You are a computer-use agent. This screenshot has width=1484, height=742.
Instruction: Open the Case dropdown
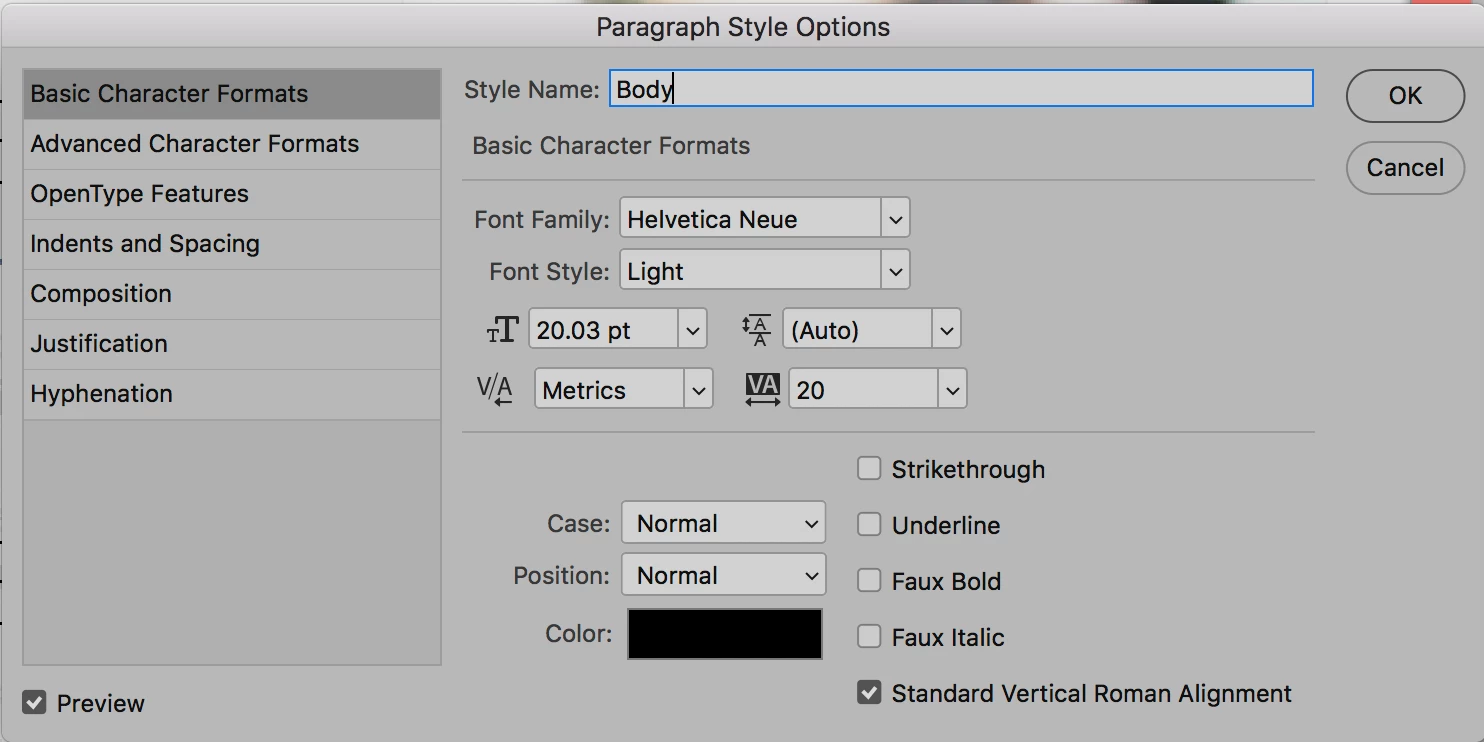724,523
